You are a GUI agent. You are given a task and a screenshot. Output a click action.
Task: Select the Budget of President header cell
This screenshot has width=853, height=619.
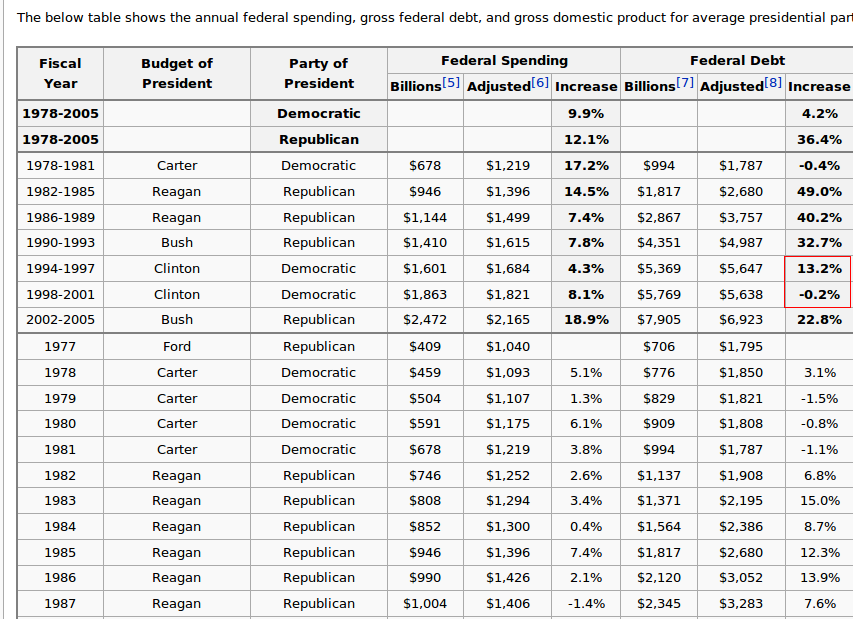click(x=177, y=73)
